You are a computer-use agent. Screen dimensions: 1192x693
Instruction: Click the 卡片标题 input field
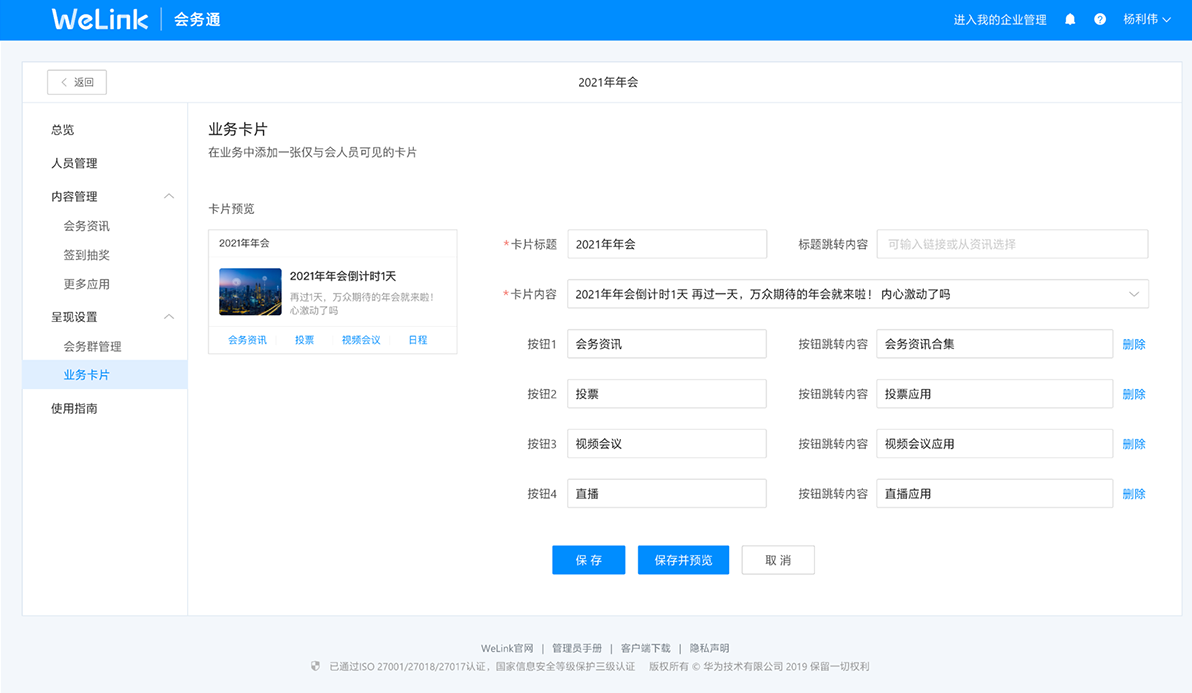pyautogui.click(x=666, y=244)
